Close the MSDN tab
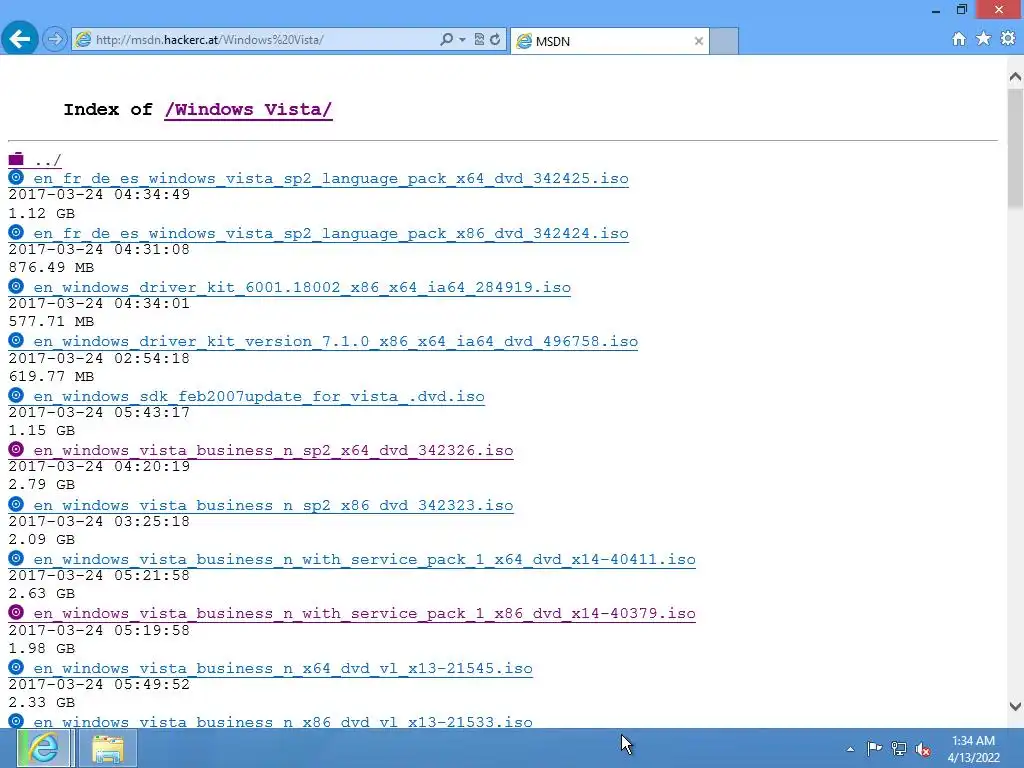Viewport: 1024px width, 768px height. tap(699, 41)
